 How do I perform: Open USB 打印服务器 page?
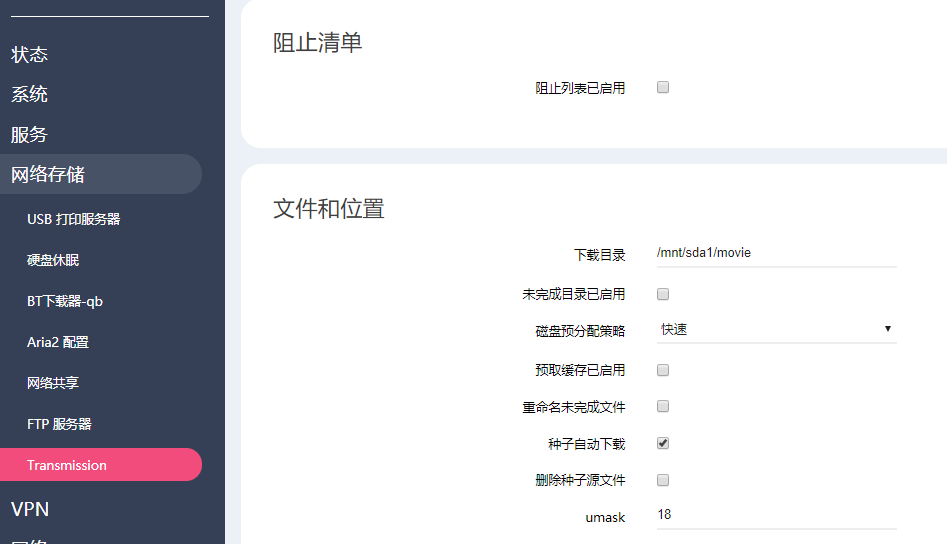click(73, 219)
